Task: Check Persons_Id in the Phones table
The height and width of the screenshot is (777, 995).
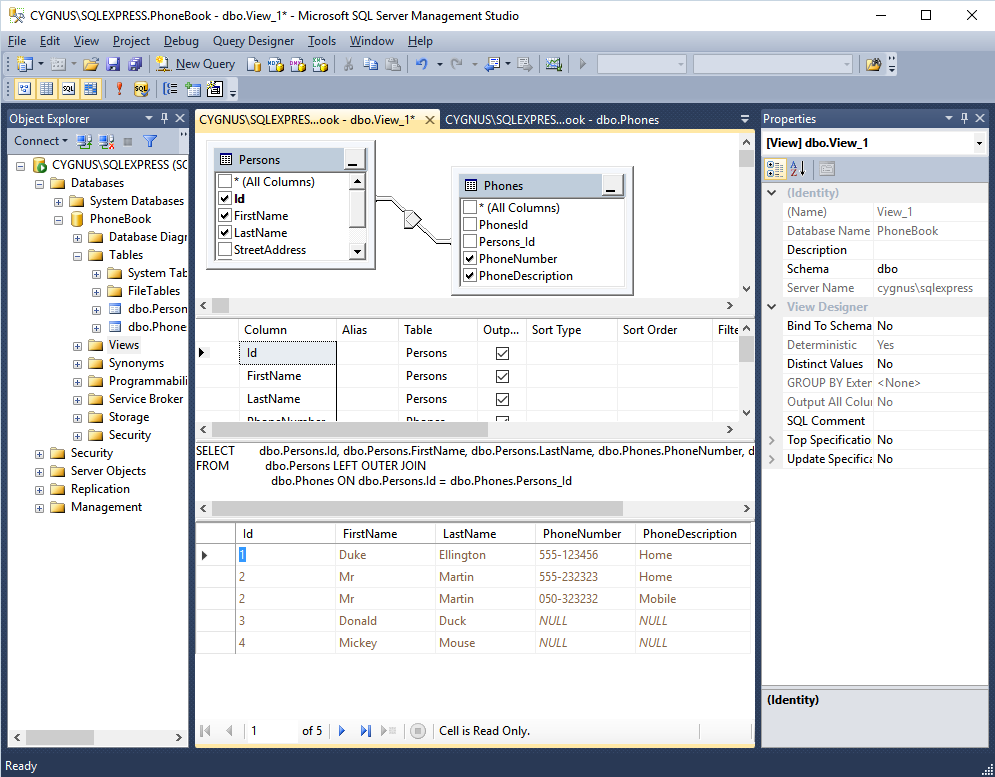Action: coord(470,242)
